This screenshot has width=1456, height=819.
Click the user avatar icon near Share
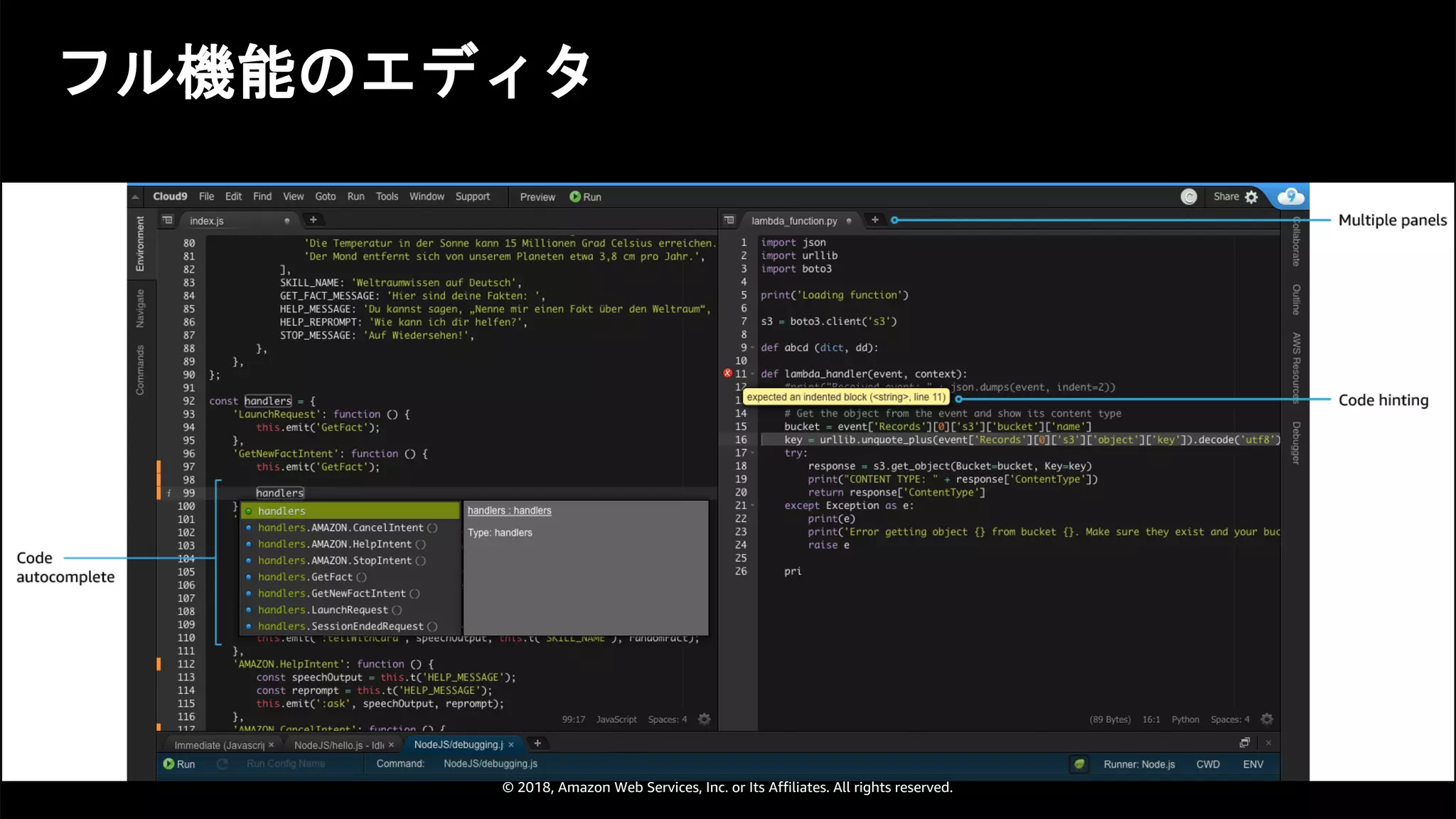(1189, 197)
